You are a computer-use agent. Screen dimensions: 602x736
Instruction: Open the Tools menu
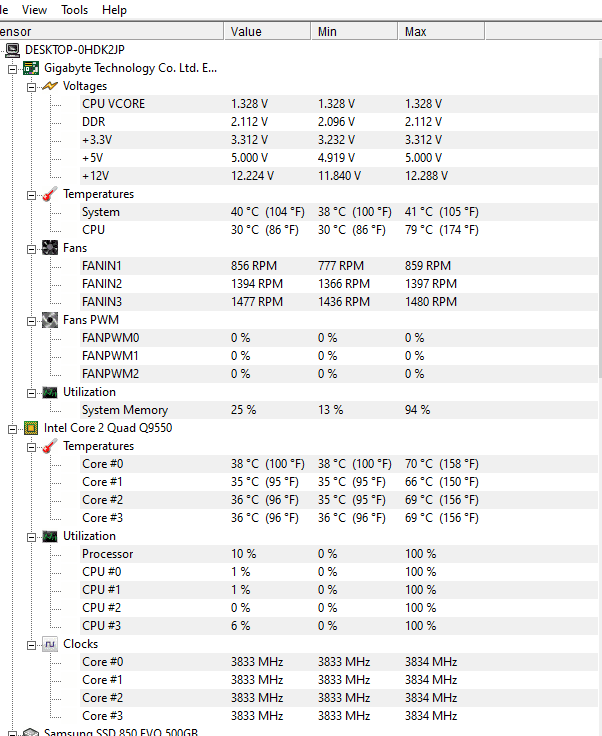(74, 10)
